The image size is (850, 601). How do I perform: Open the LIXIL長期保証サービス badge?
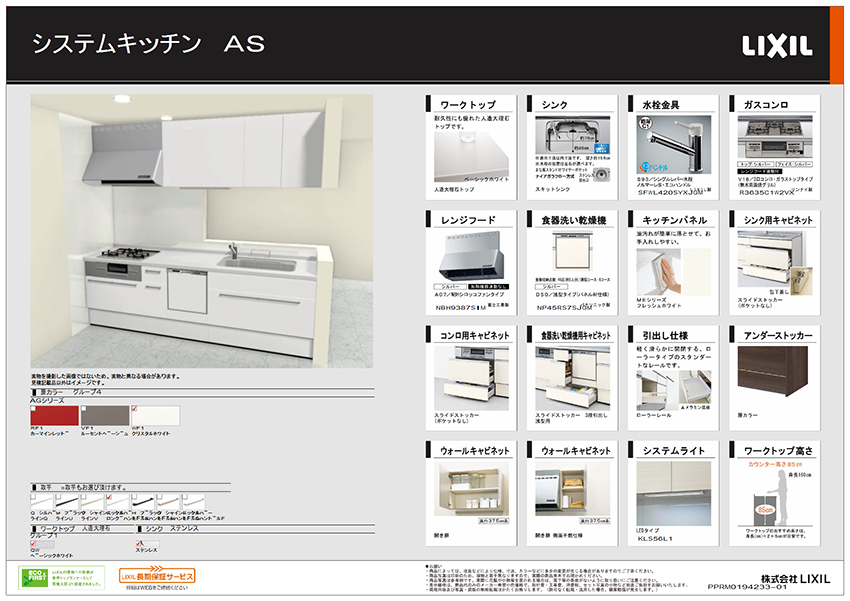point(157,575)
